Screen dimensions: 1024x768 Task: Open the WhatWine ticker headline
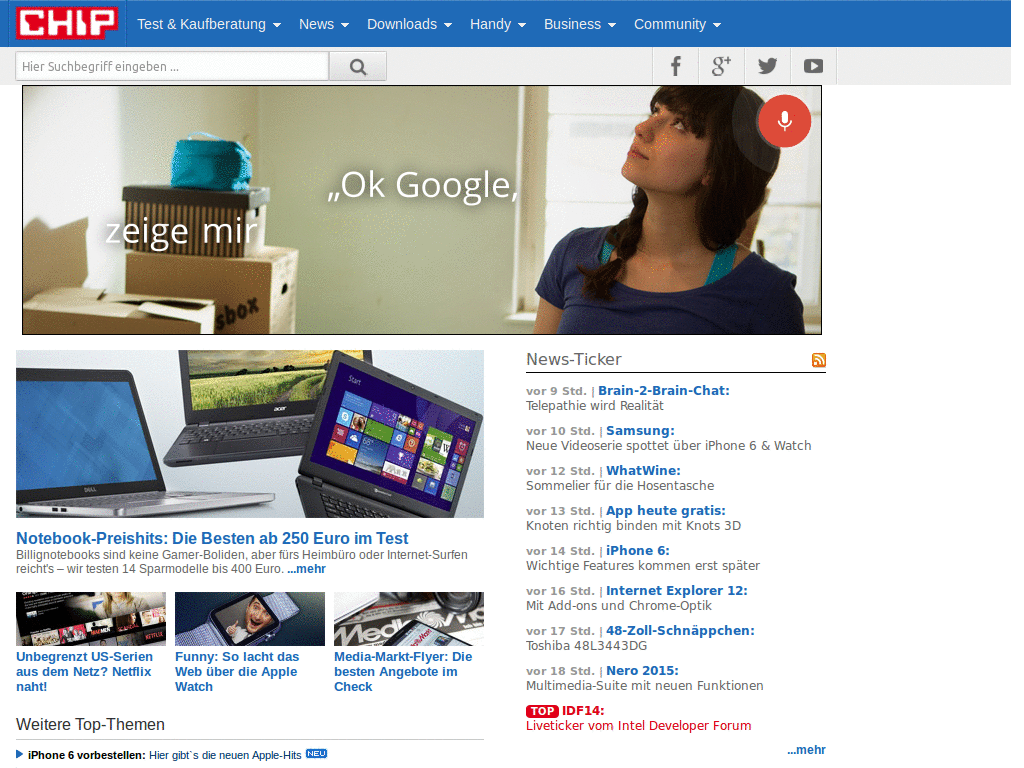coord(643,470)
